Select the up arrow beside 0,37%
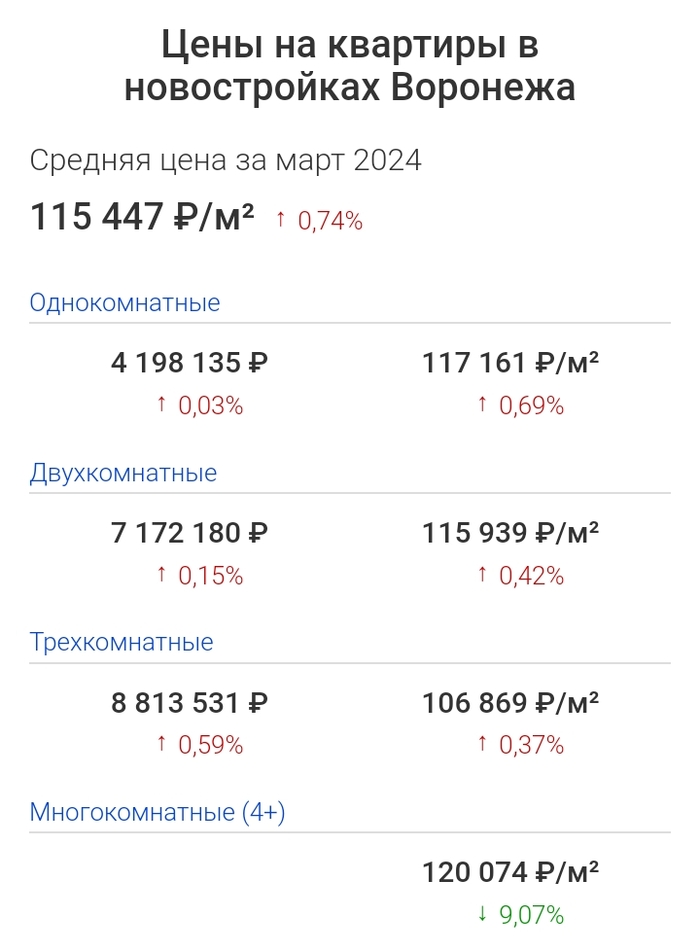700x951 pixels. click(481, 744)
